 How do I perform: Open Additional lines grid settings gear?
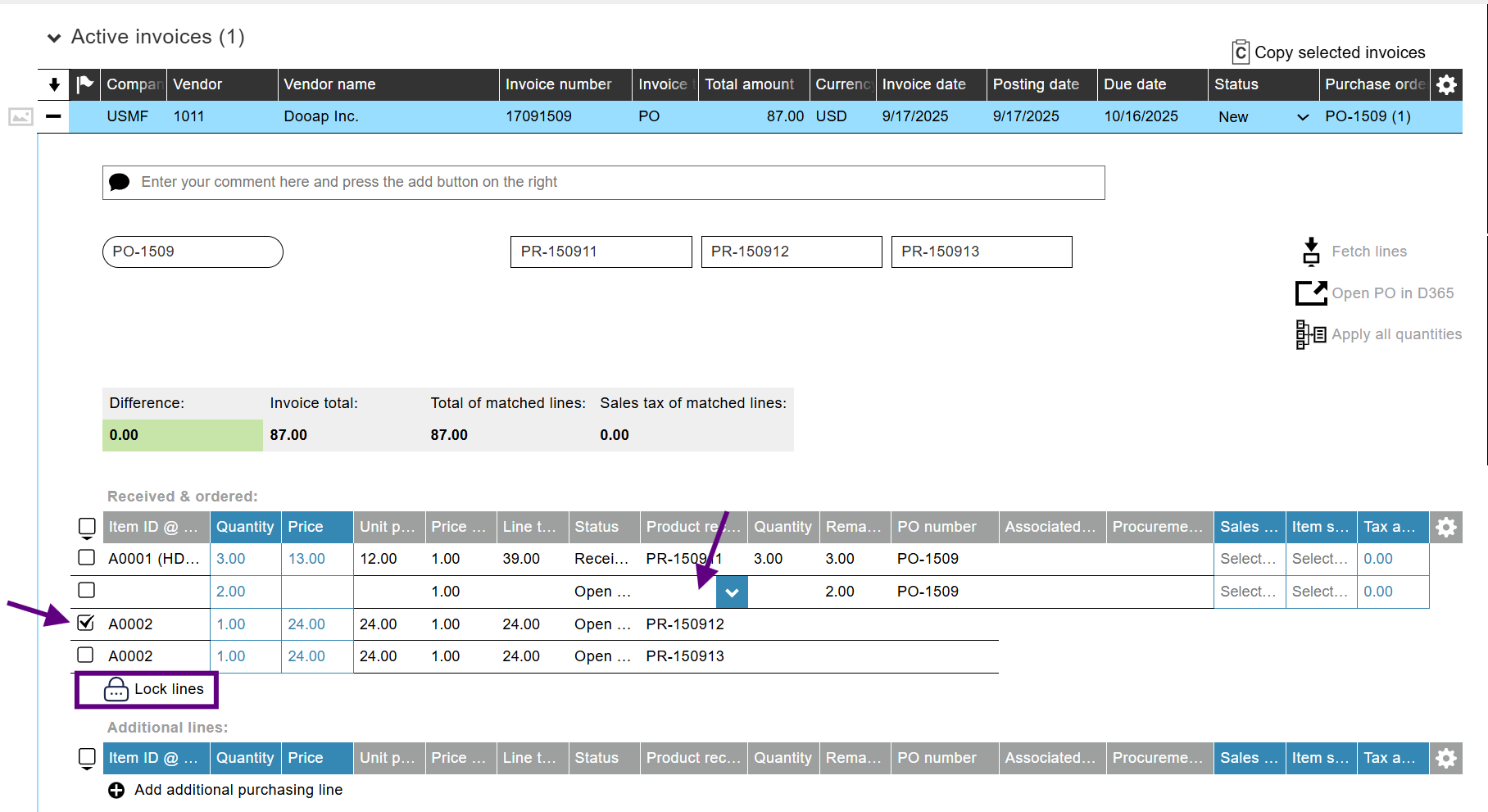point(1446,758)
